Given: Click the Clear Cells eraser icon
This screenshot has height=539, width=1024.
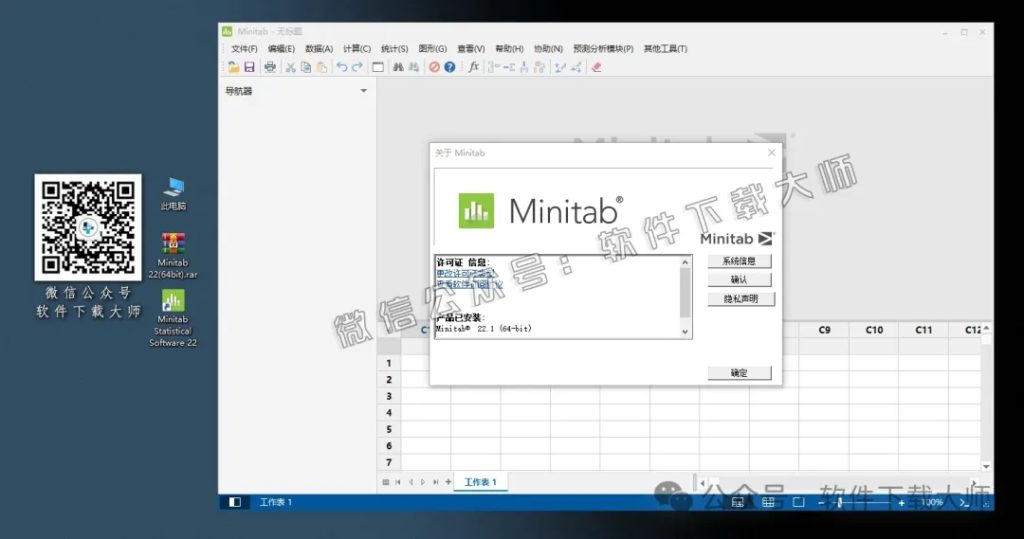Looking at the screenshot, I should pos(596,67).
